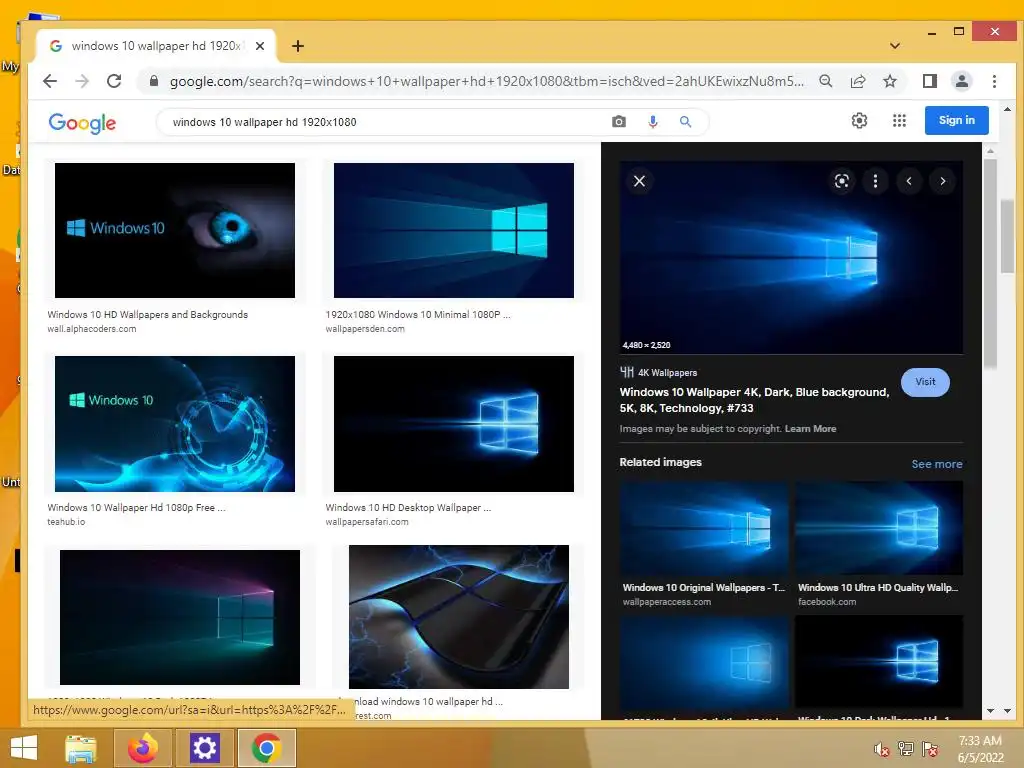
Task: Open related image from wallpaperaccess.com
Action: pyautogui.click(x=704, y=528)
